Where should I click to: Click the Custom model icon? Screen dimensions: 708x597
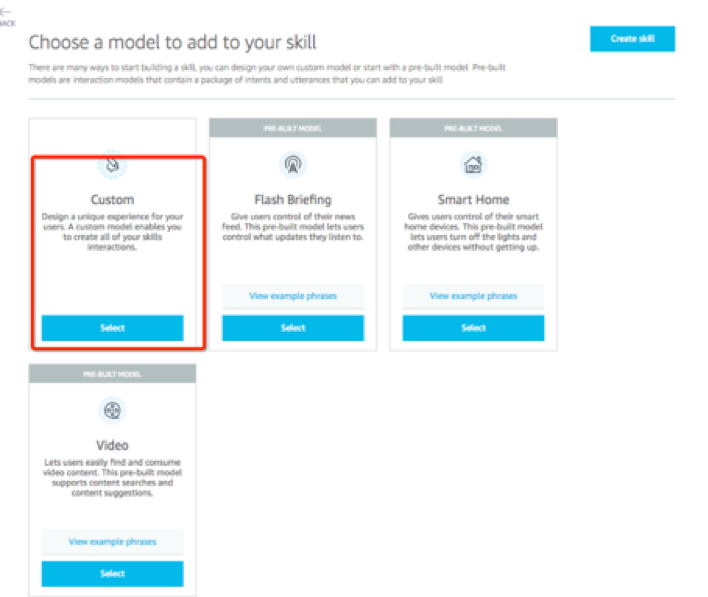tap(112, 165)
